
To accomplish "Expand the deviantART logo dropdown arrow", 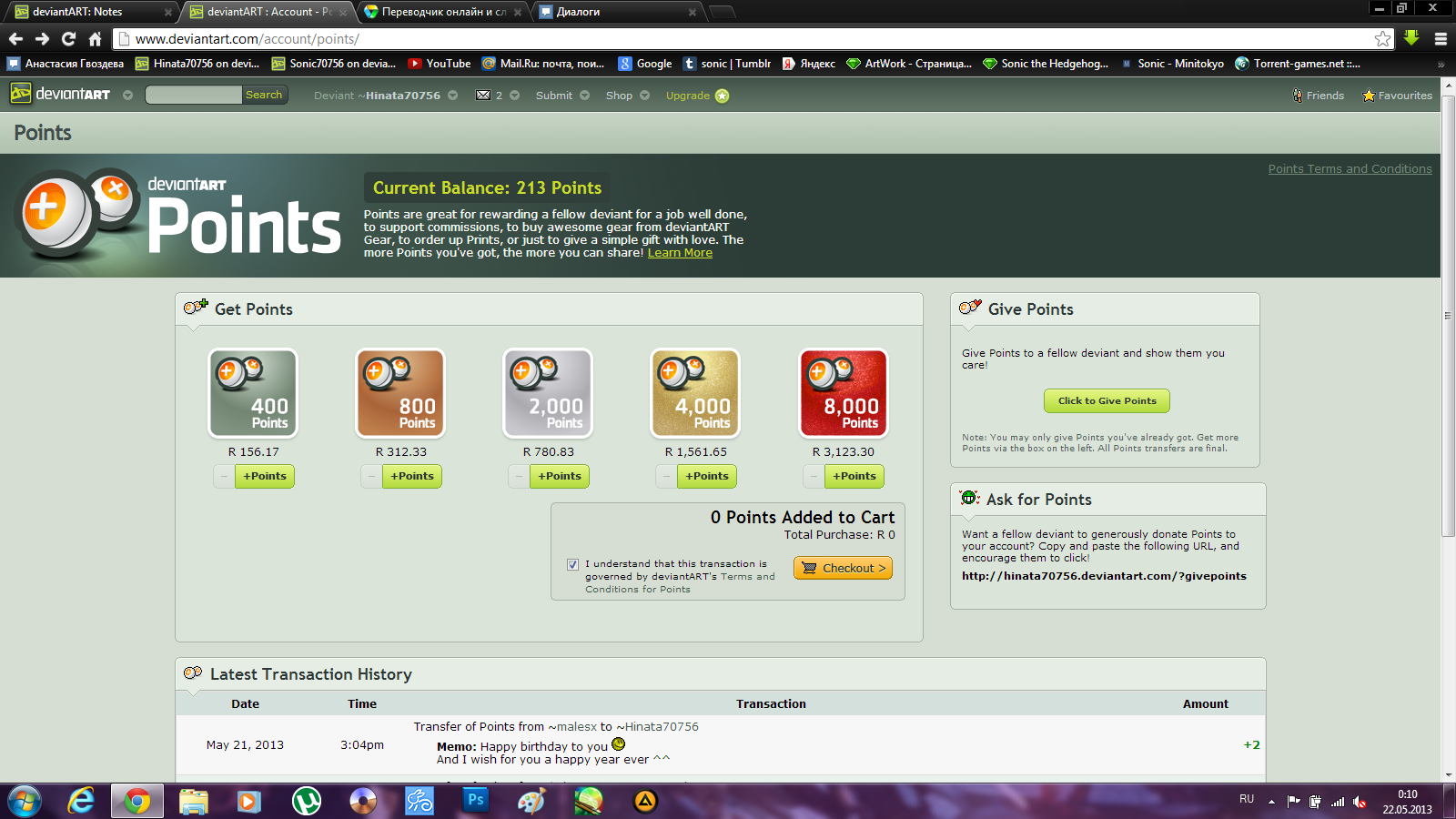I will [x=127, y=95].
